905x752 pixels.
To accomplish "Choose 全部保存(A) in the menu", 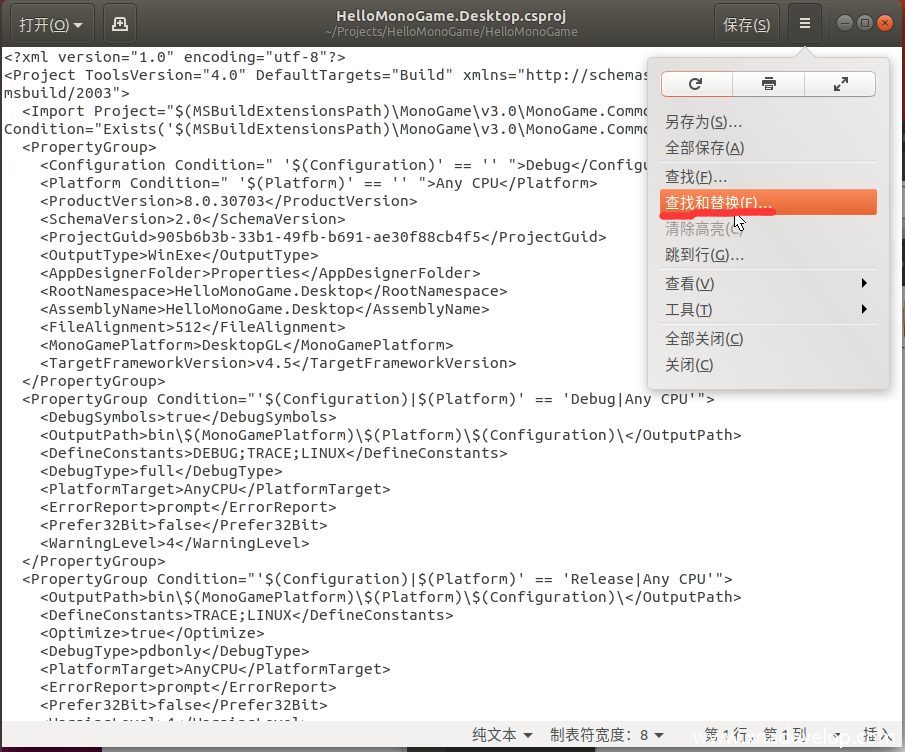I will click(x=705, y=148).
